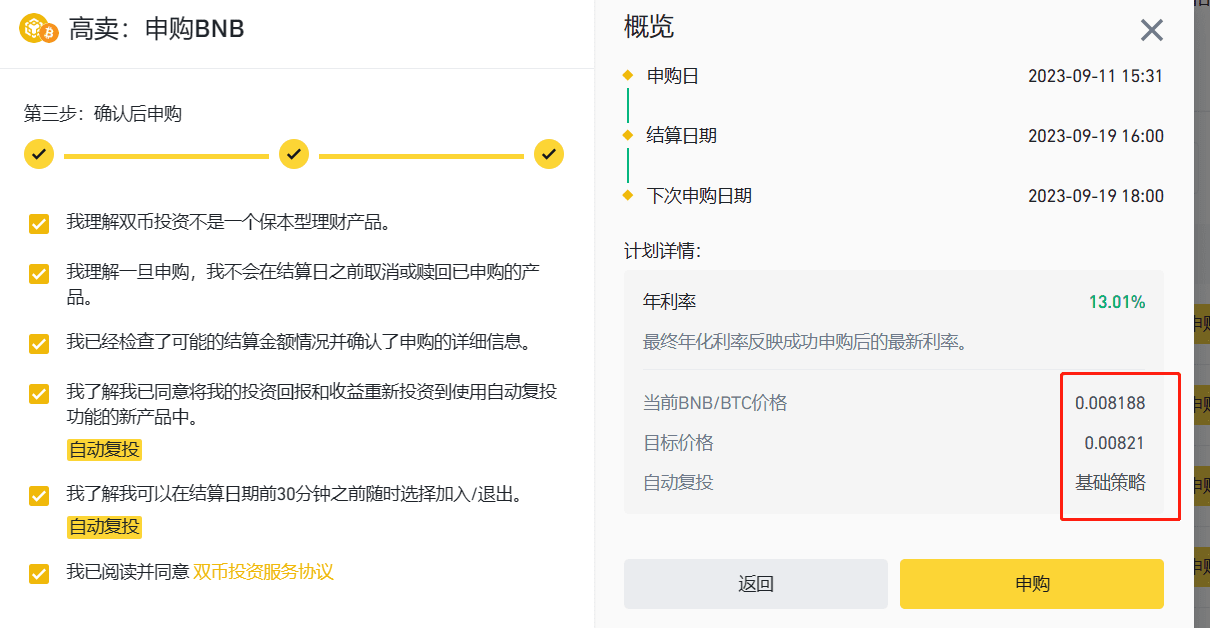Viewport: 1210px width, 628px height.
Task: Click the 基础策略 auto-reinvest value
Action: (1110, 483)
